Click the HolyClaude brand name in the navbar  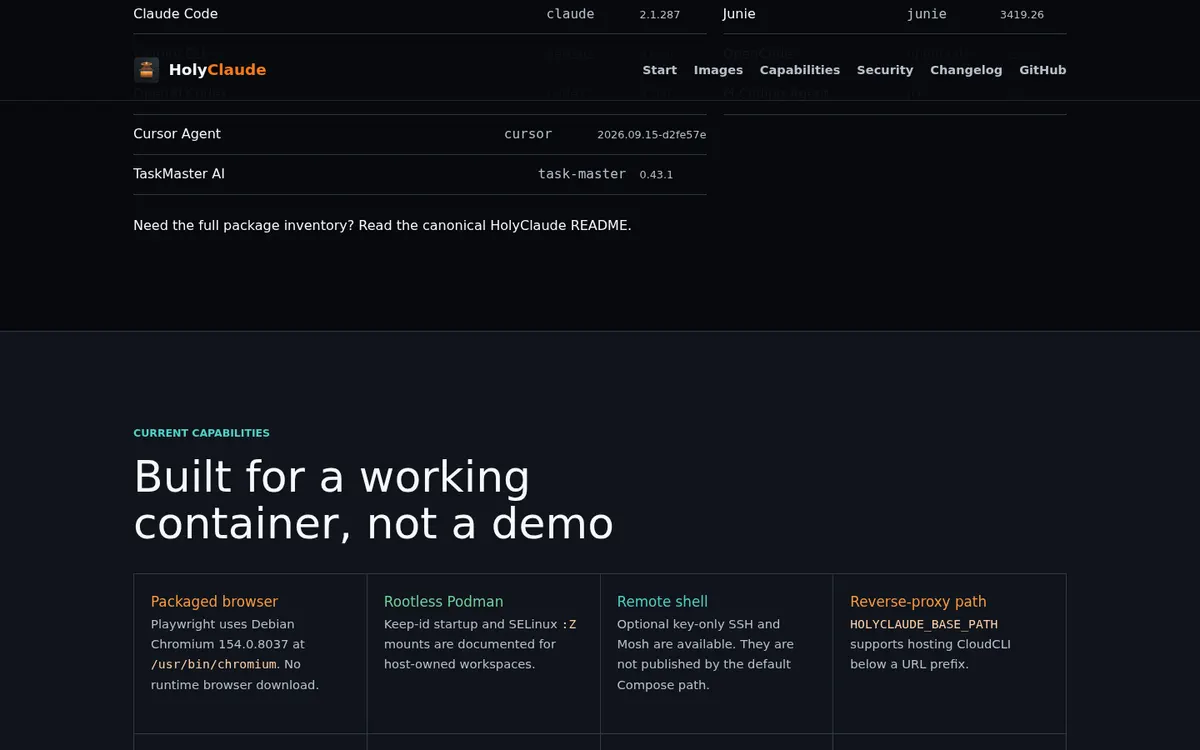click(x=217, y=70)
